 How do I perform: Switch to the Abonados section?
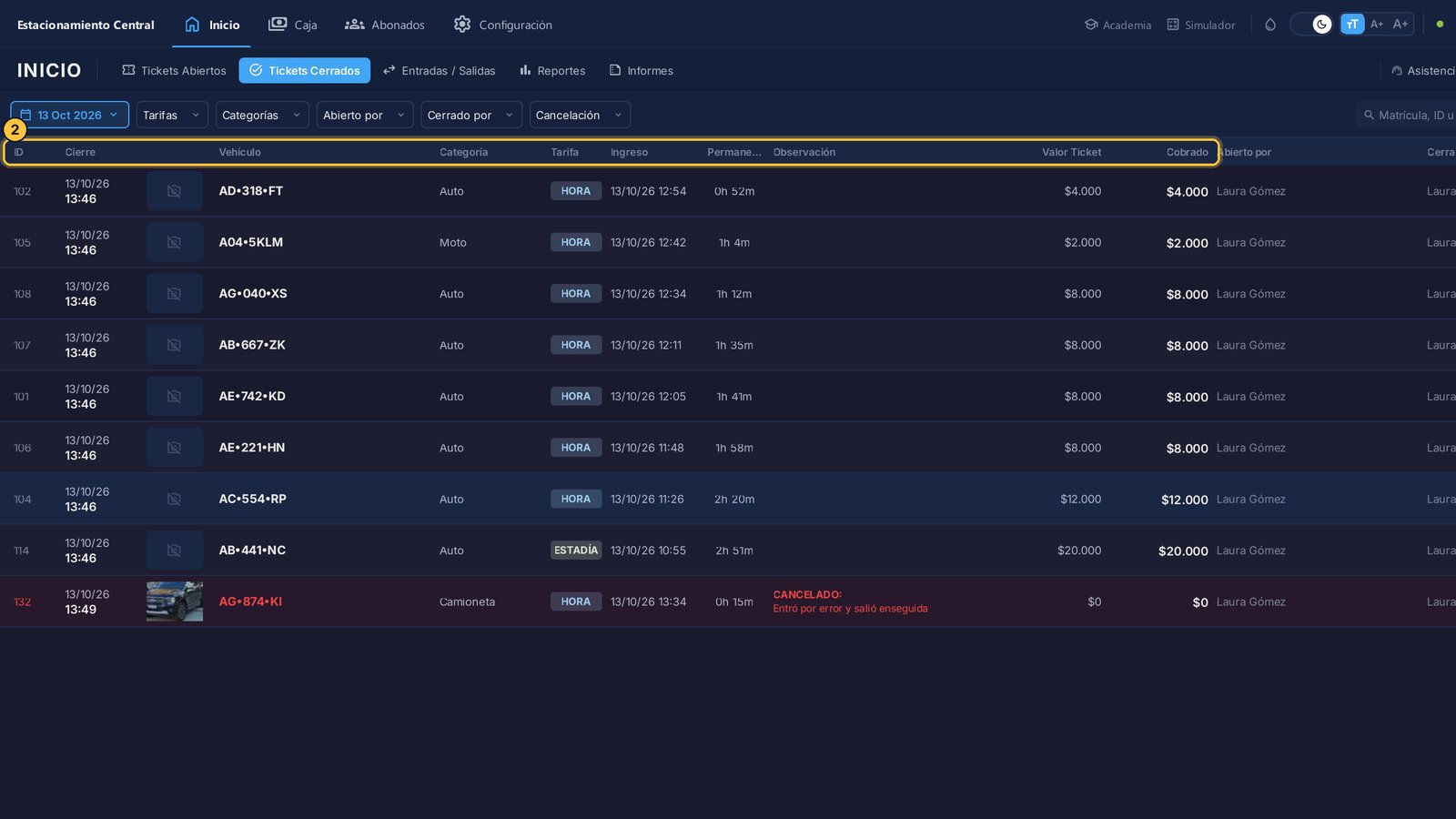click(x=385, y=25)
